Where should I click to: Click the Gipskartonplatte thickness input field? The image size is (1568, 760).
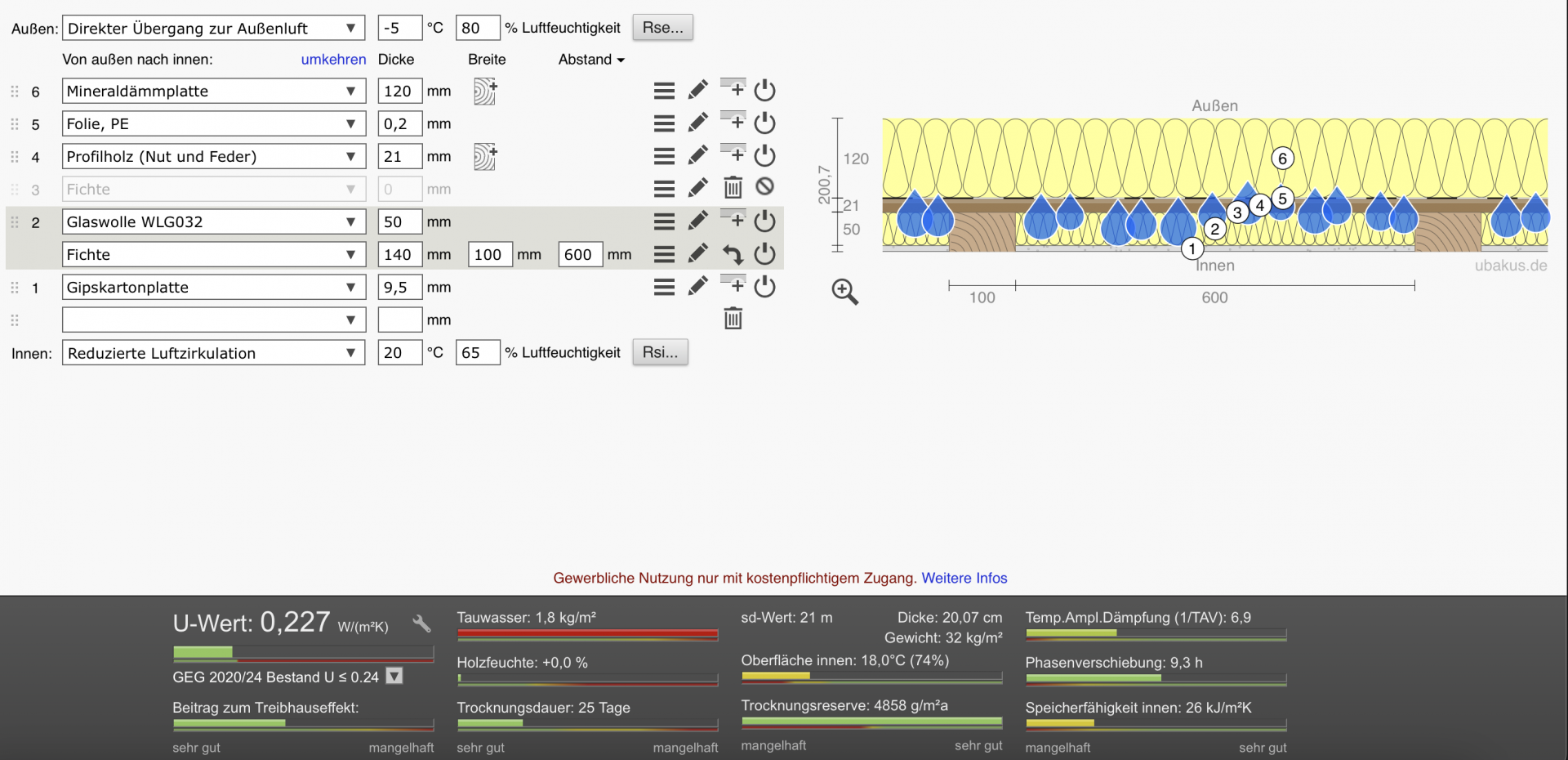click(x=399, y=288)
